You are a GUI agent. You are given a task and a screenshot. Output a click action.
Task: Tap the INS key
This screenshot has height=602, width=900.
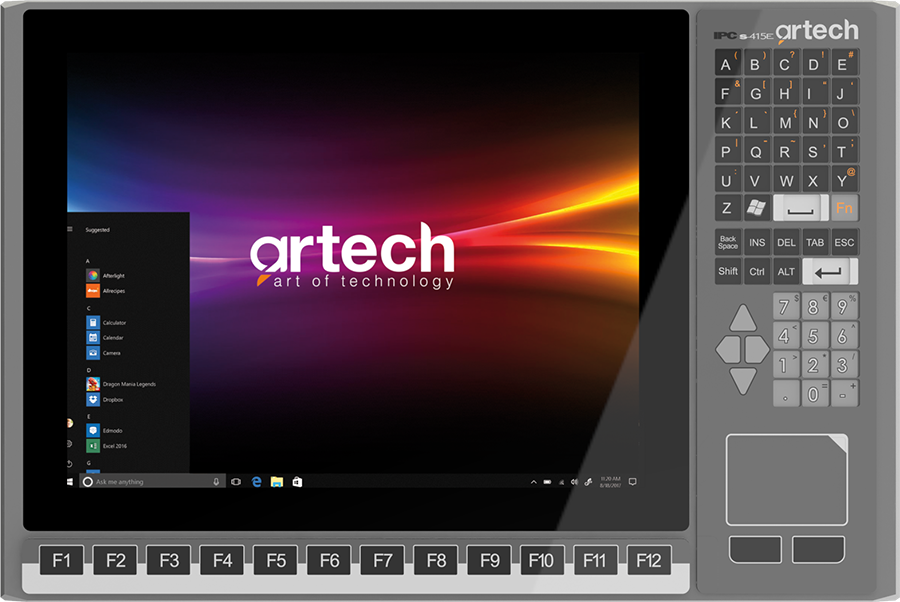[x=757, y=242]
